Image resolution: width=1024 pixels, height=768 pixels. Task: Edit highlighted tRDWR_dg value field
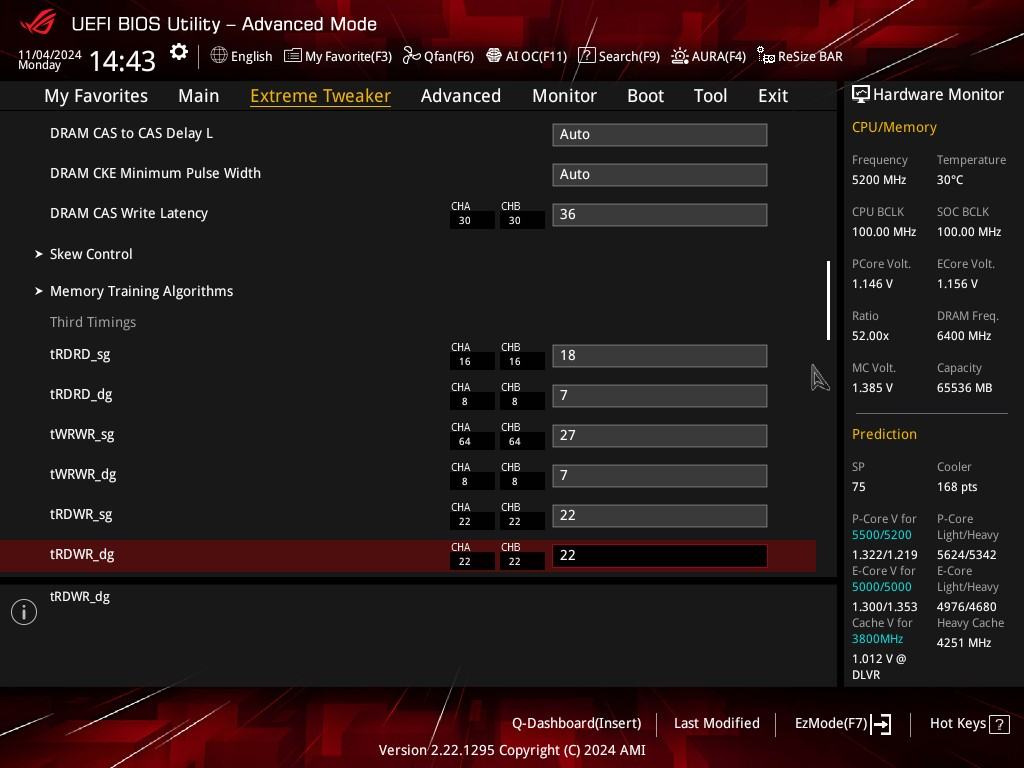660,556
